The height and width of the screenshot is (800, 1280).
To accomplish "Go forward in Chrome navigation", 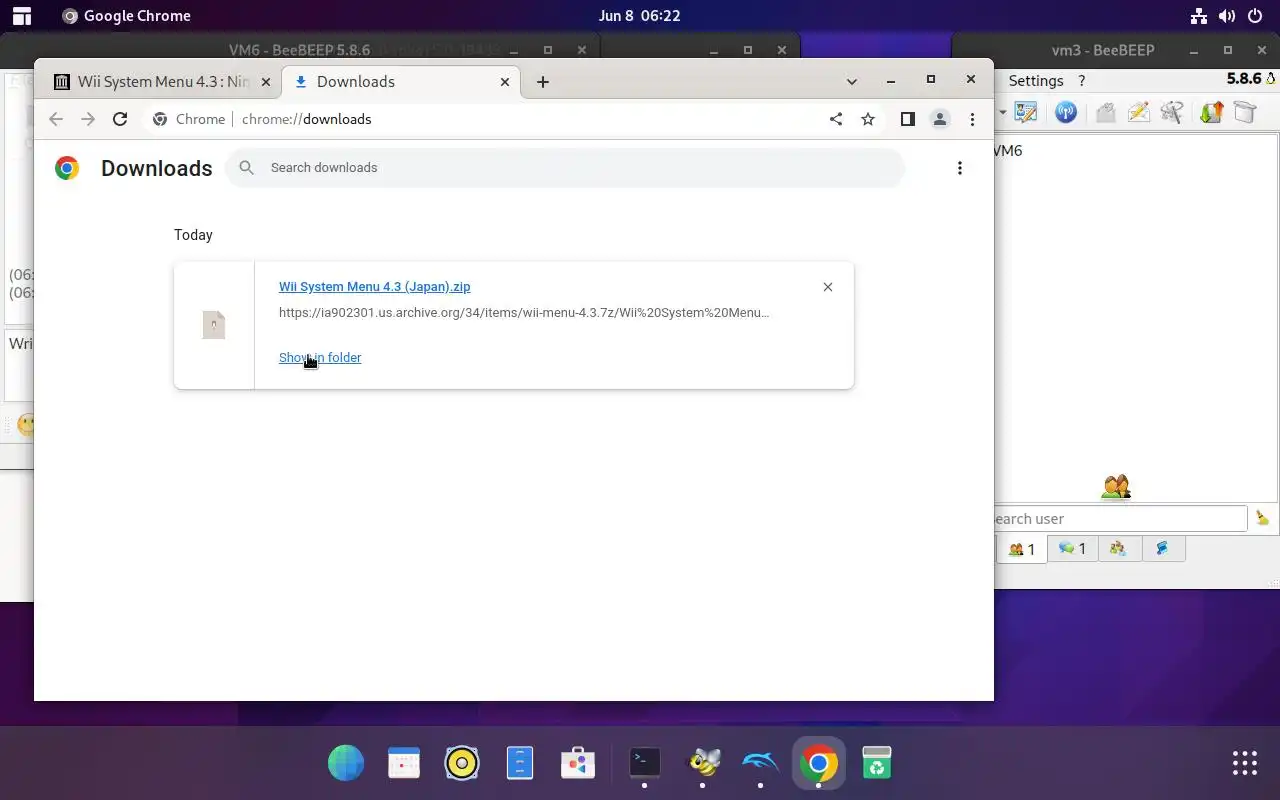I will (x=88, y=119).
